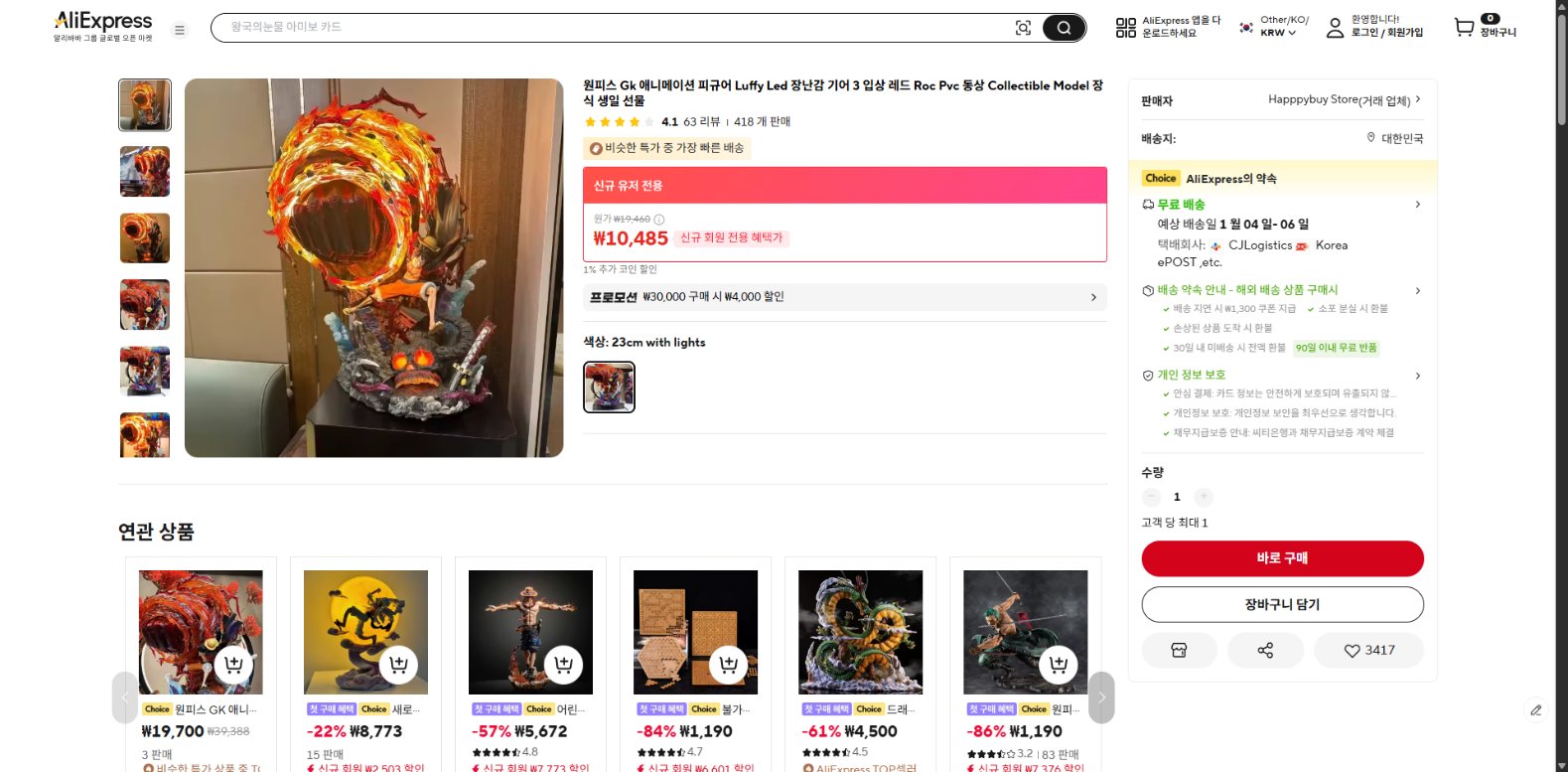This screenshot has height=772, width=1568.
Task: Open the shopping cart
Action: (1465, 27)
